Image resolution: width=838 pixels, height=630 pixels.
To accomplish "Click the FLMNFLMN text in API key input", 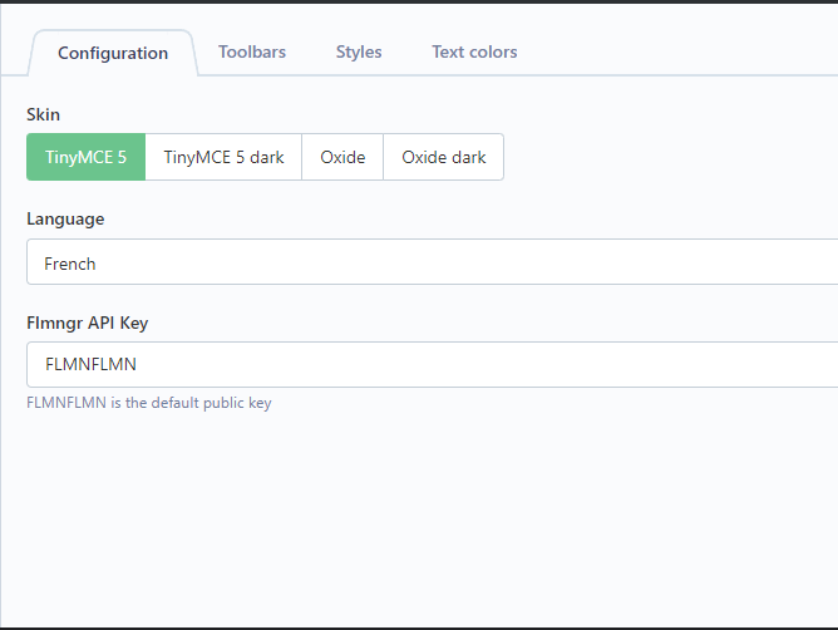I will (91, 364).
